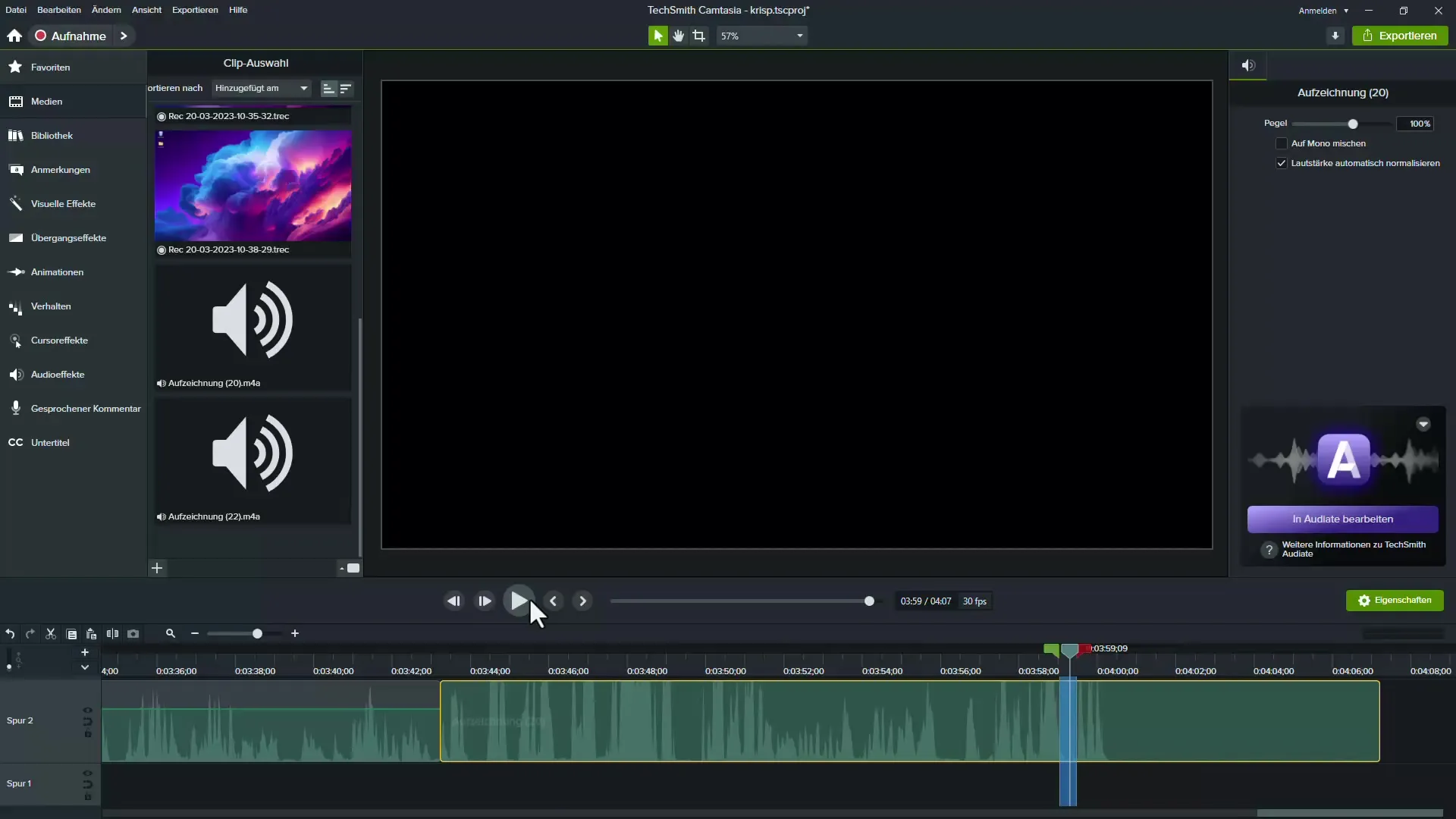Step forward one frame
Image resolution: width=1456 pixels, height=819 pixels.
(x=484, y=601)
